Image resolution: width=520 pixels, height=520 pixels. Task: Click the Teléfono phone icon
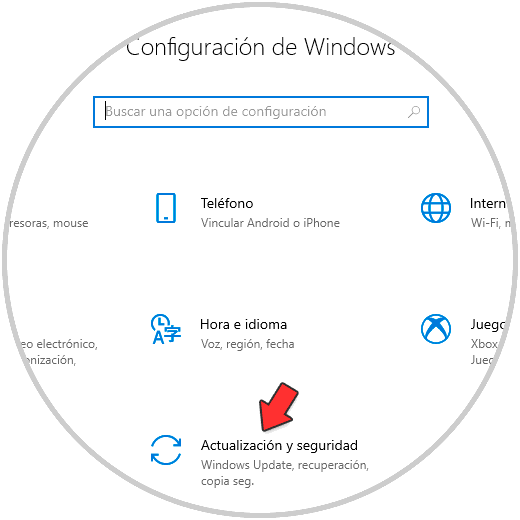click(166, 208)
